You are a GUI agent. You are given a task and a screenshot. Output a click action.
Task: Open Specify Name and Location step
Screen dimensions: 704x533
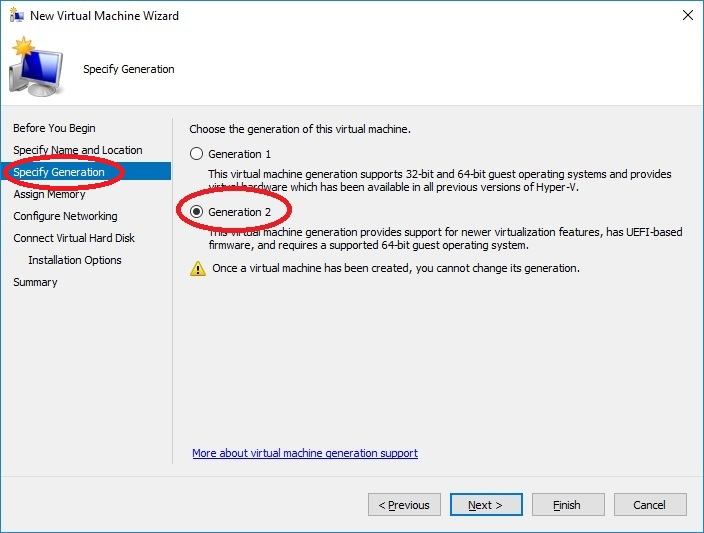tap(78, 150)
